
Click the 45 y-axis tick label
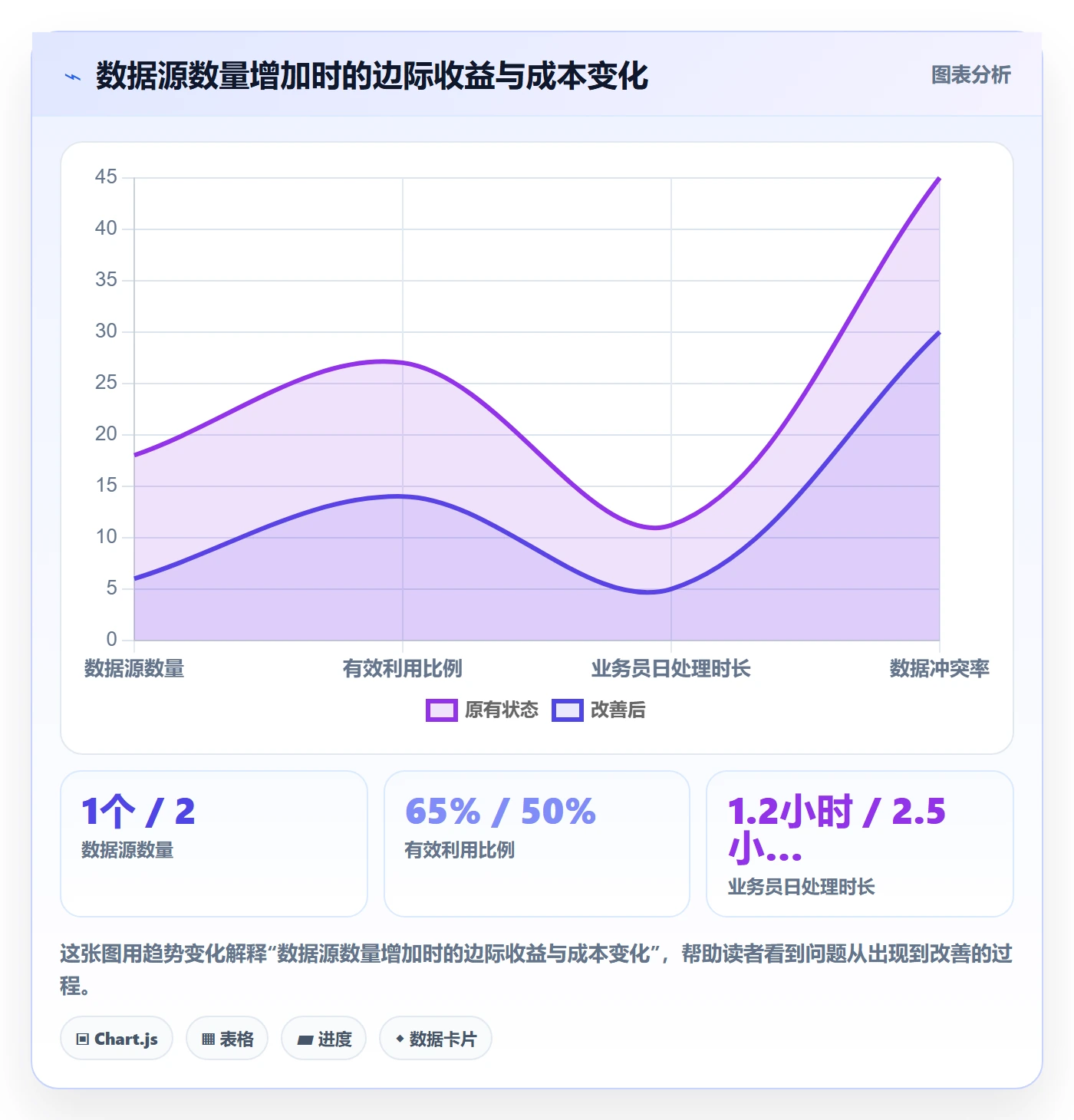tap(106, 177)
